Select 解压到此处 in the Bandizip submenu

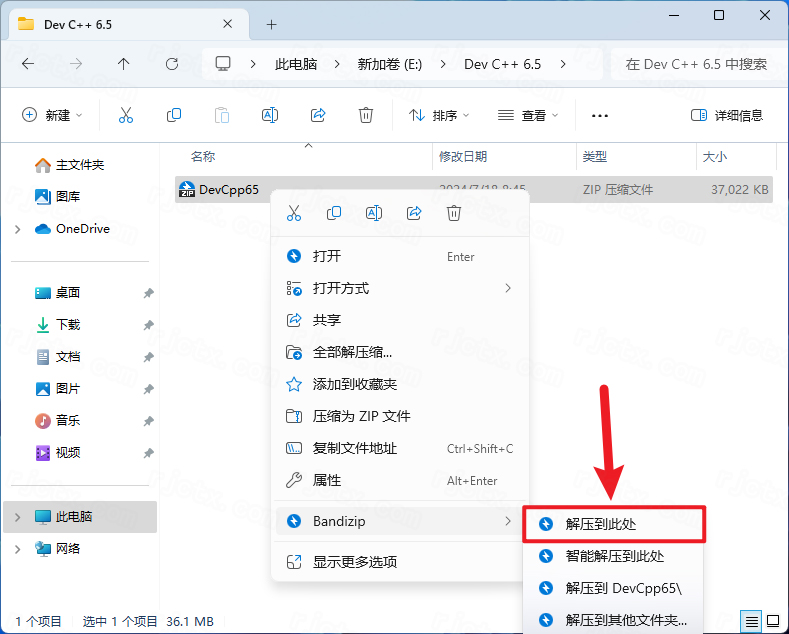point(614,524)
